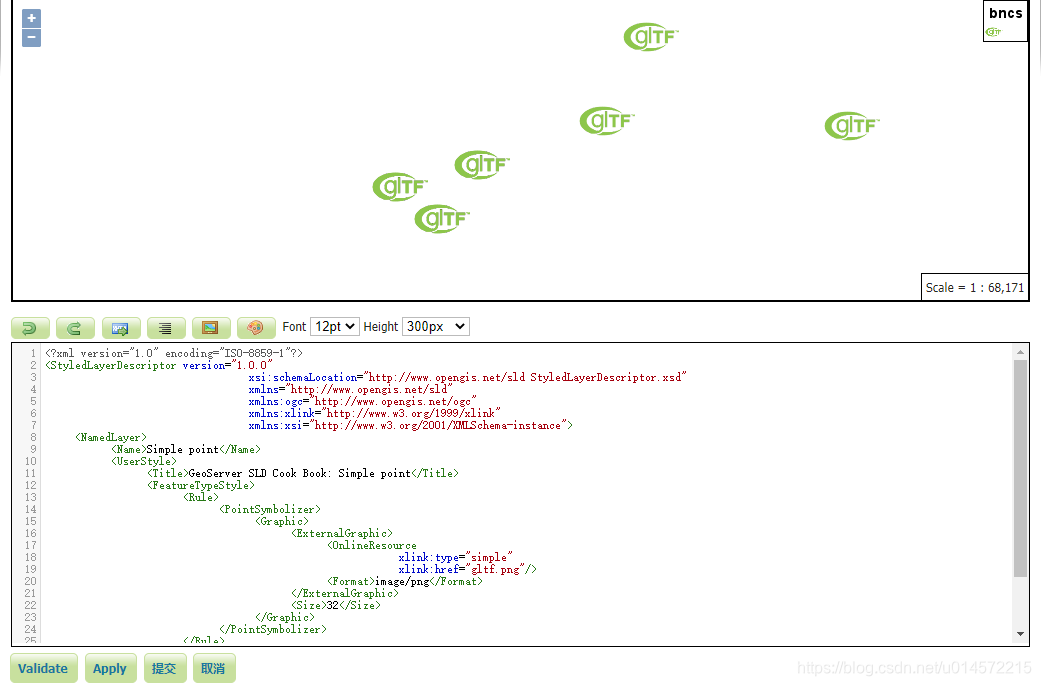Image resolution: width=1041 pixels, height=686 pixels.
Task: Click the xmlns:ogc attribute line
Action: [362, 401]
